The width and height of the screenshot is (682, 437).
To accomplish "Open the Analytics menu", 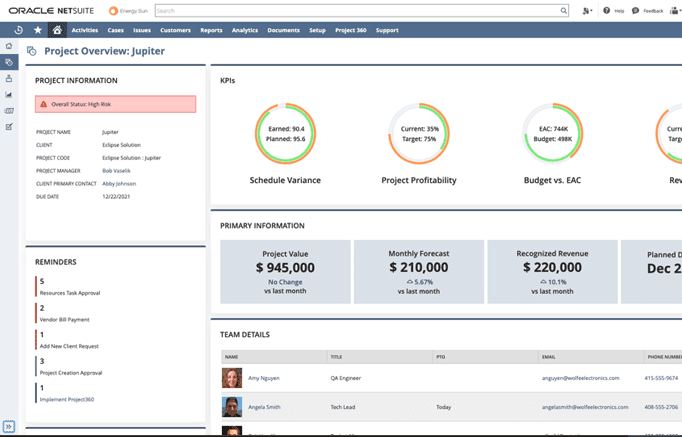I will [x=244, y=30].
